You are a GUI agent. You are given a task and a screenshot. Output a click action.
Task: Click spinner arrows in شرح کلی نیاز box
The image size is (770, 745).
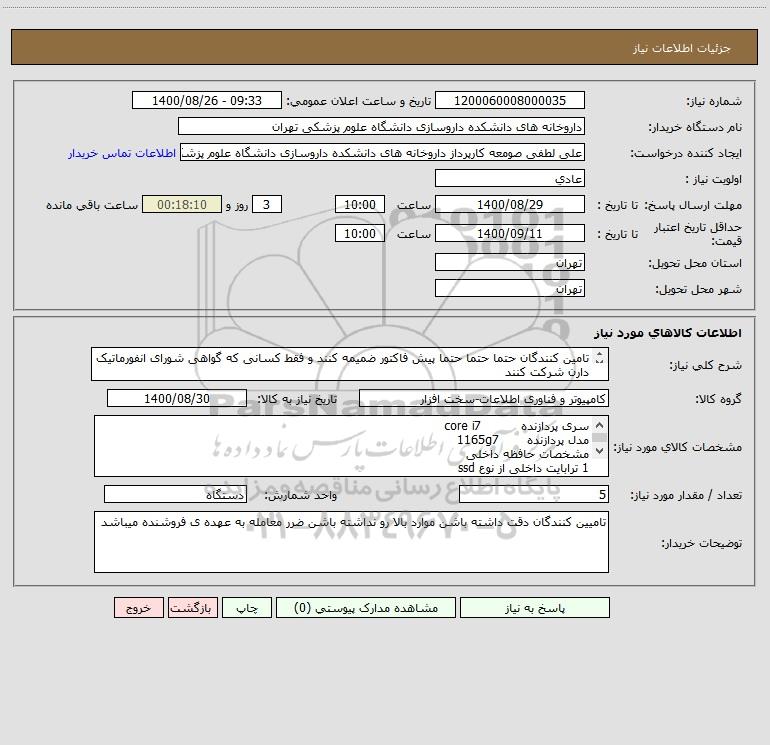pyautogui.click(x=599, y=358)
